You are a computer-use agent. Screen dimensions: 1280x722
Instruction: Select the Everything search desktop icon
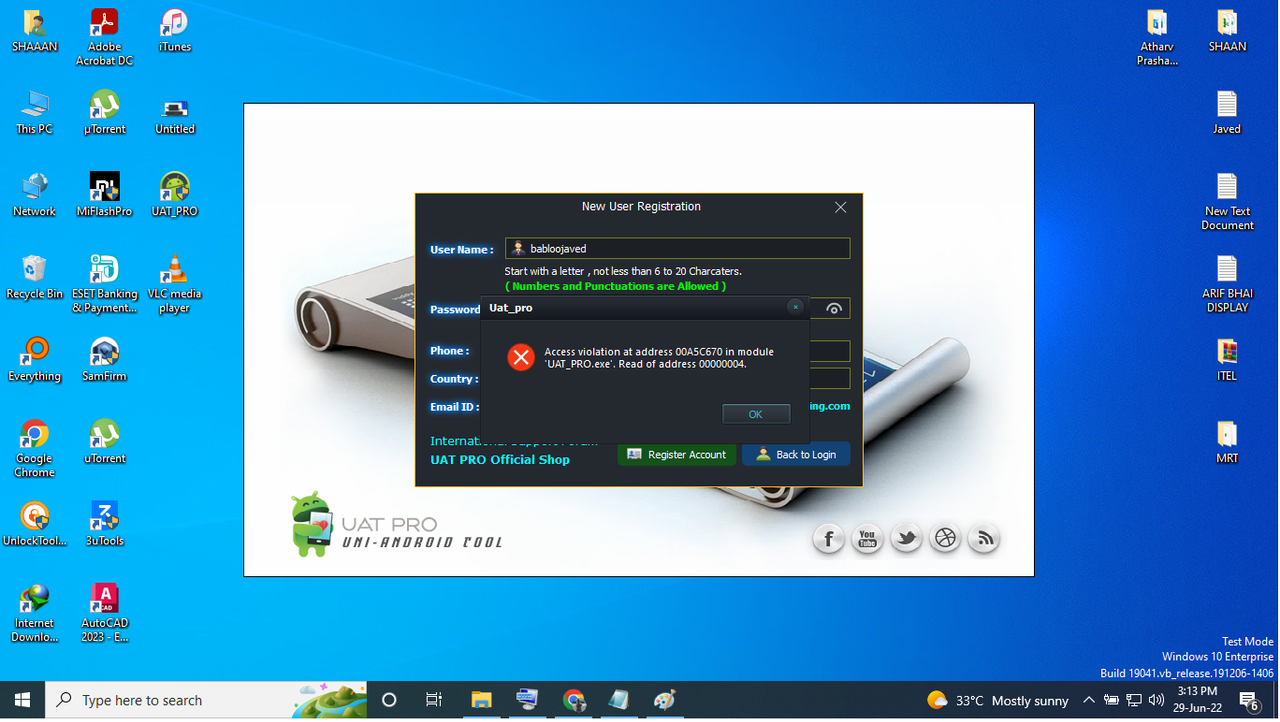pos(35,359)
